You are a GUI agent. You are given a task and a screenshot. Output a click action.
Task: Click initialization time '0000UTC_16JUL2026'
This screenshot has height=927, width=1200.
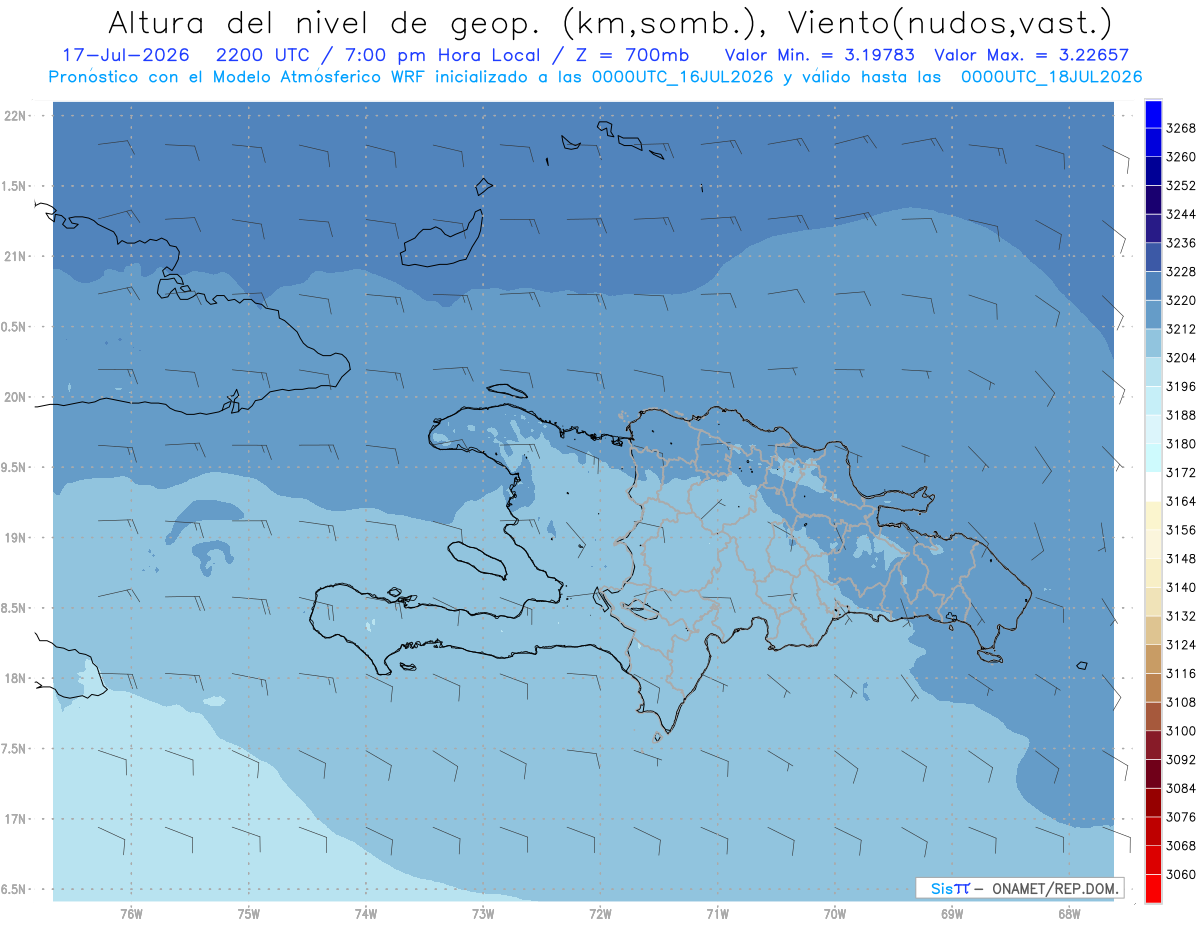tap(686, 77)
